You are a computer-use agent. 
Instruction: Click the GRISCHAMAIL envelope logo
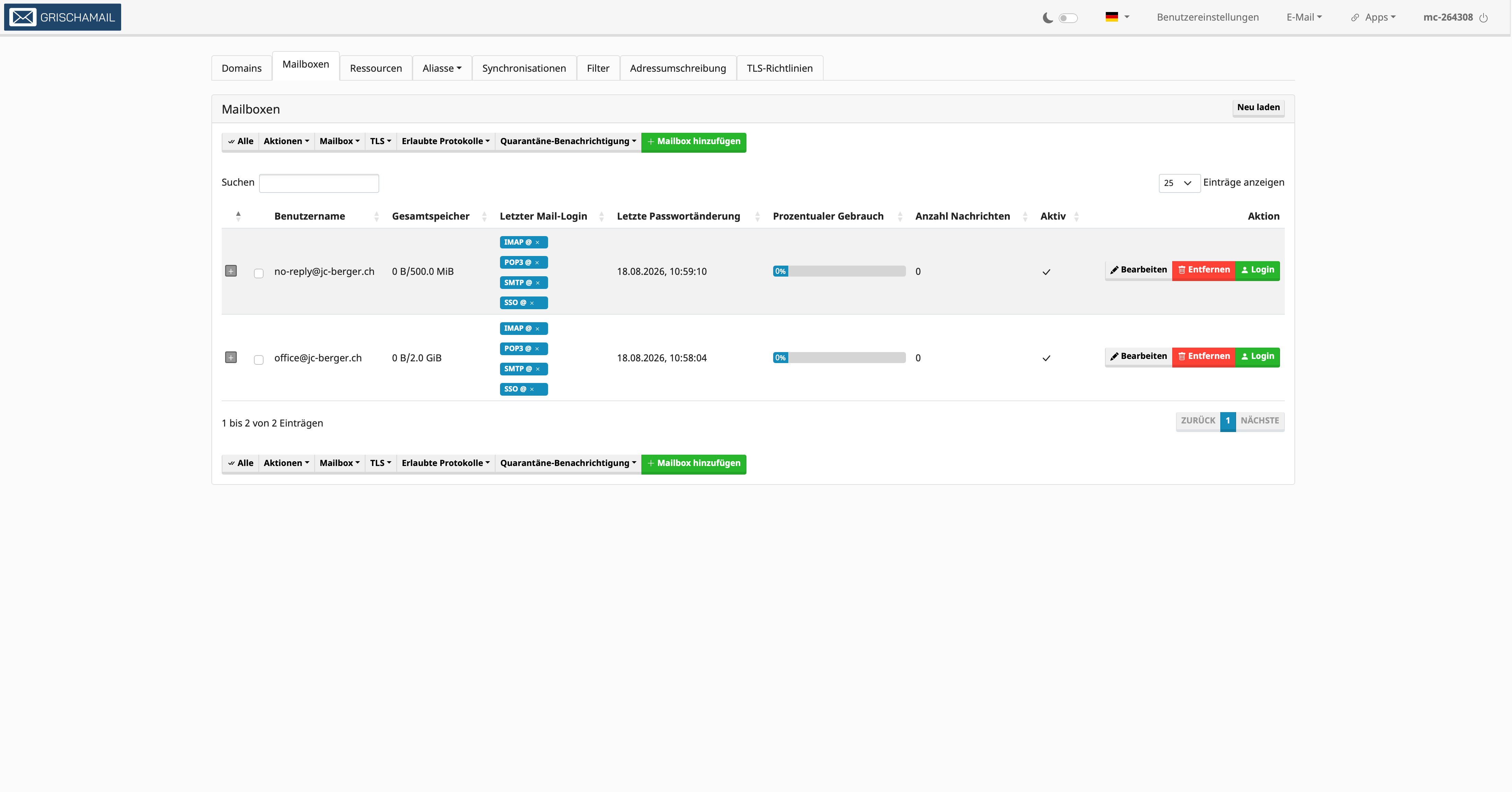coord(62,17)
